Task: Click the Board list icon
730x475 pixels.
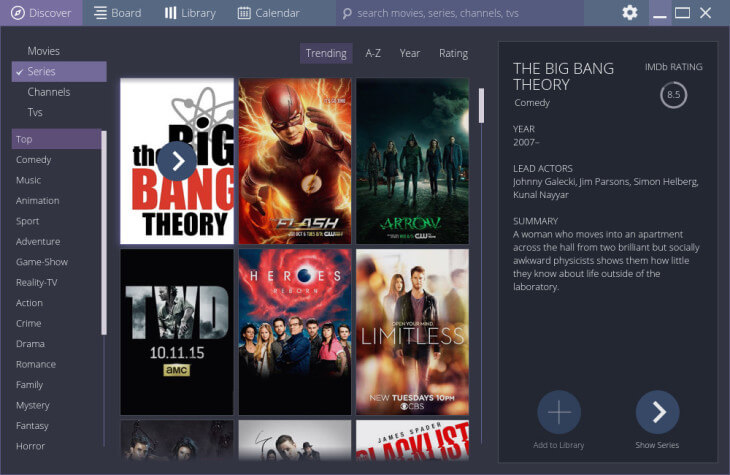Action: click(100, 13)
